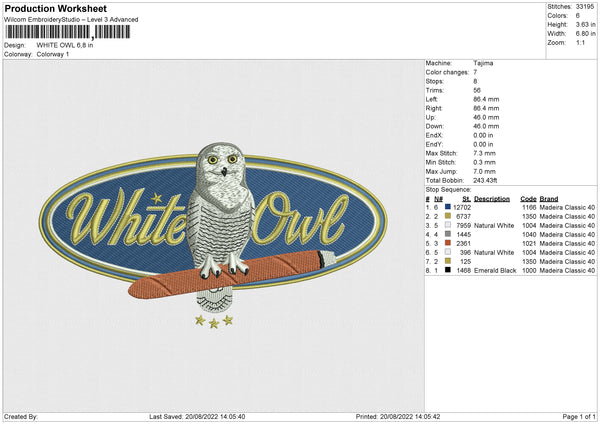This screenshot has width=600, height=424.
Task: Select the 'Printed: 20/08/2022 14:05:42' footer text
Action: point(398,417)
